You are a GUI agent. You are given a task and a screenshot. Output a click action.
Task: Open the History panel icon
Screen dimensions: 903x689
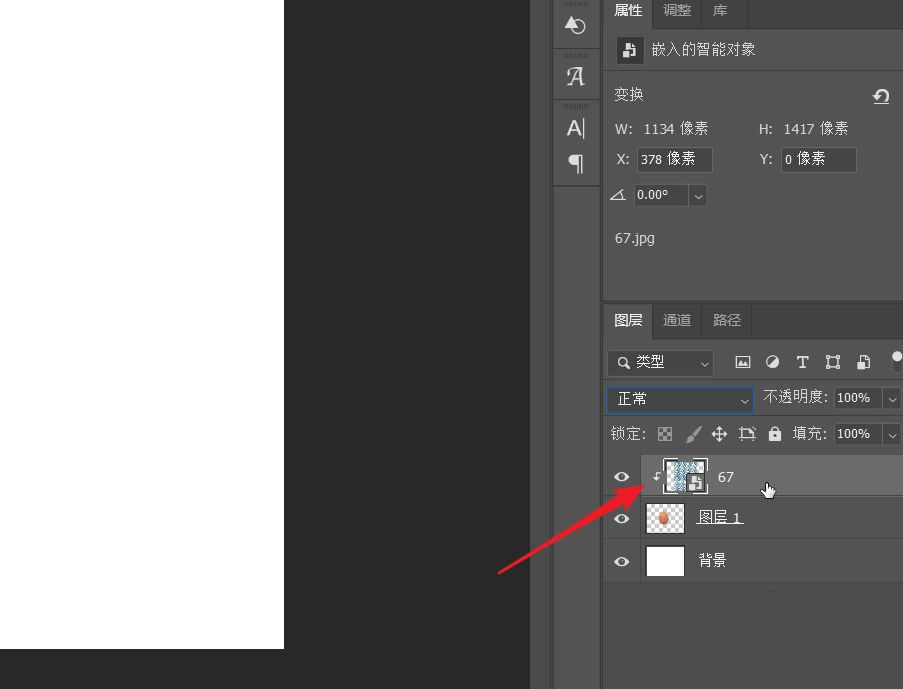(575, 25)
